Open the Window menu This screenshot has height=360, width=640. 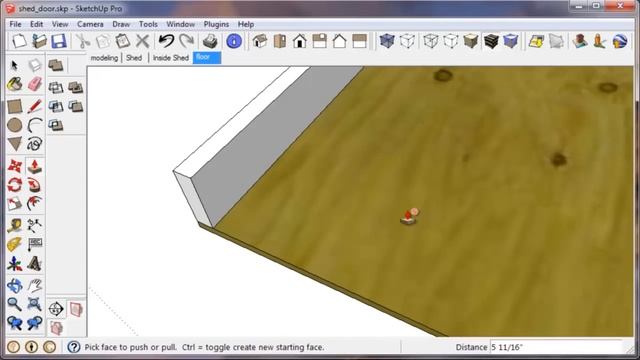click(x=180, y=24)
